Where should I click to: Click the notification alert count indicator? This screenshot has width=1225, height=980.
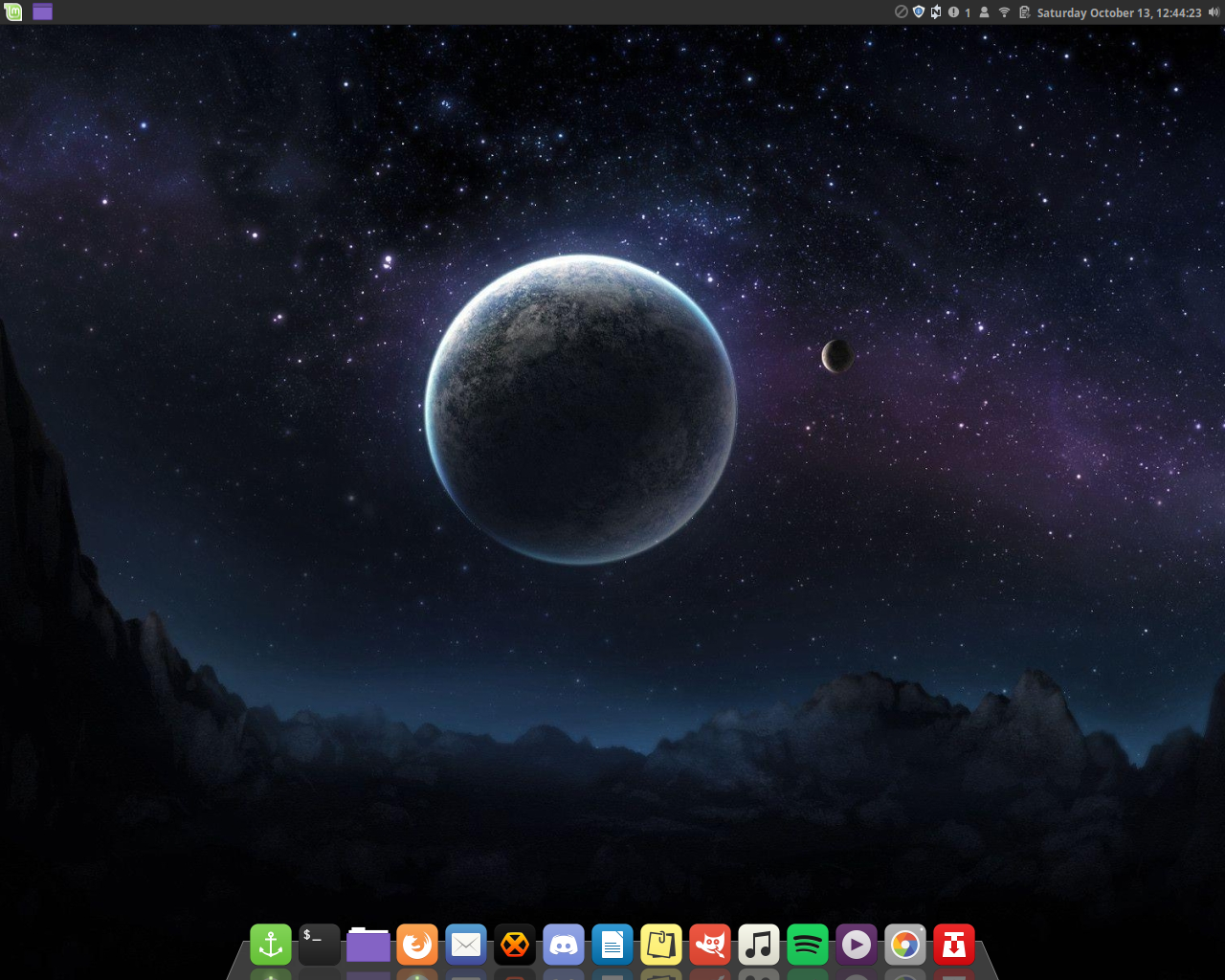960,12
